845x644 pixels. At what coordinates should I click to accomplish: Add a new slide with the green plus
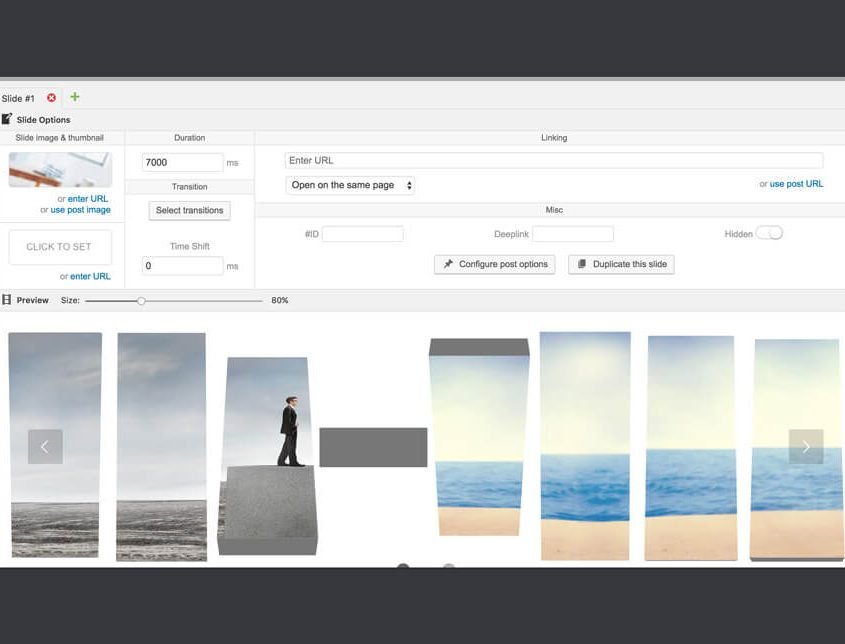click(75, 97)
